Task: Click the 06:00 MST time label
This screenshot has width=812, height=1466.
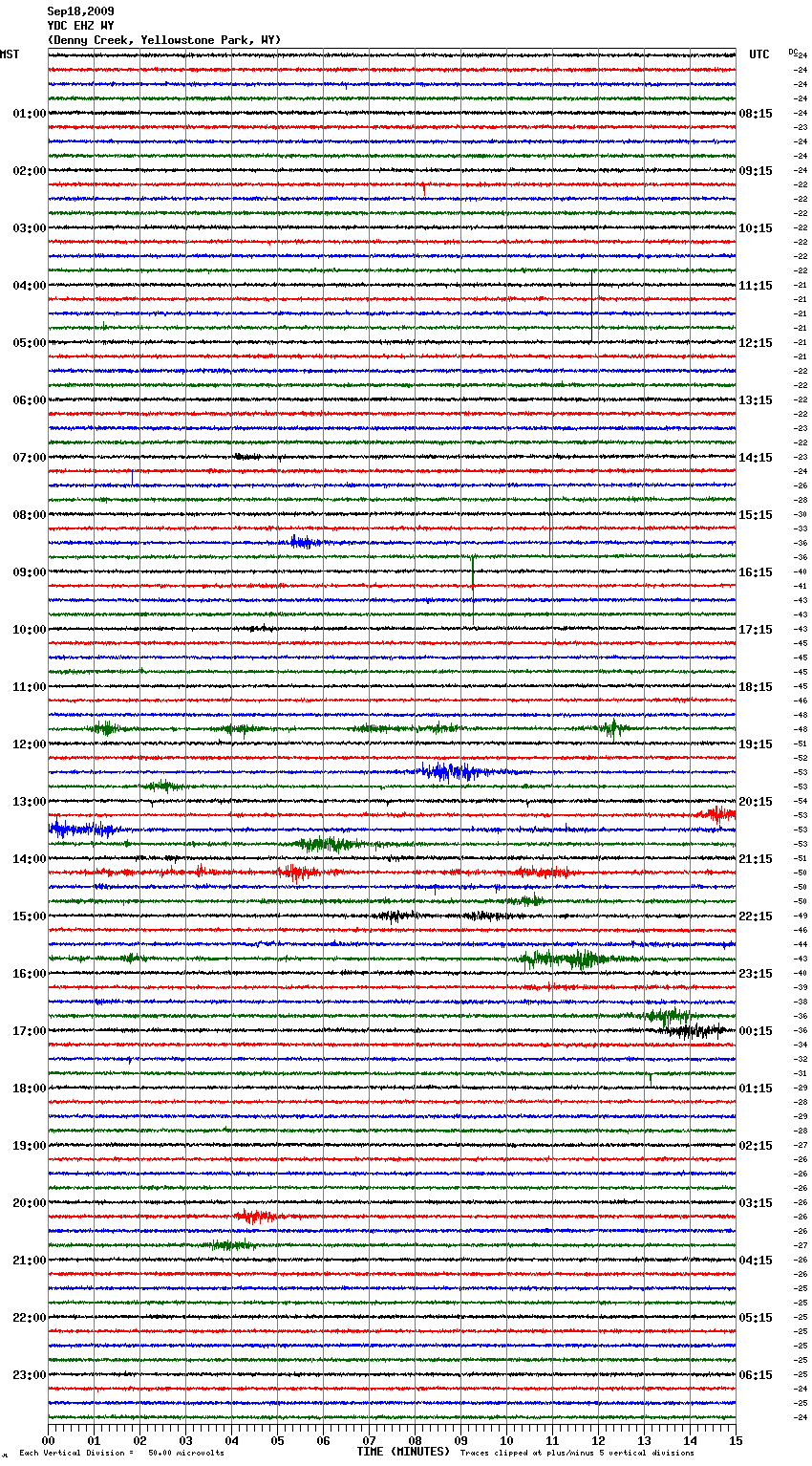Action: [x=30, y=400]
